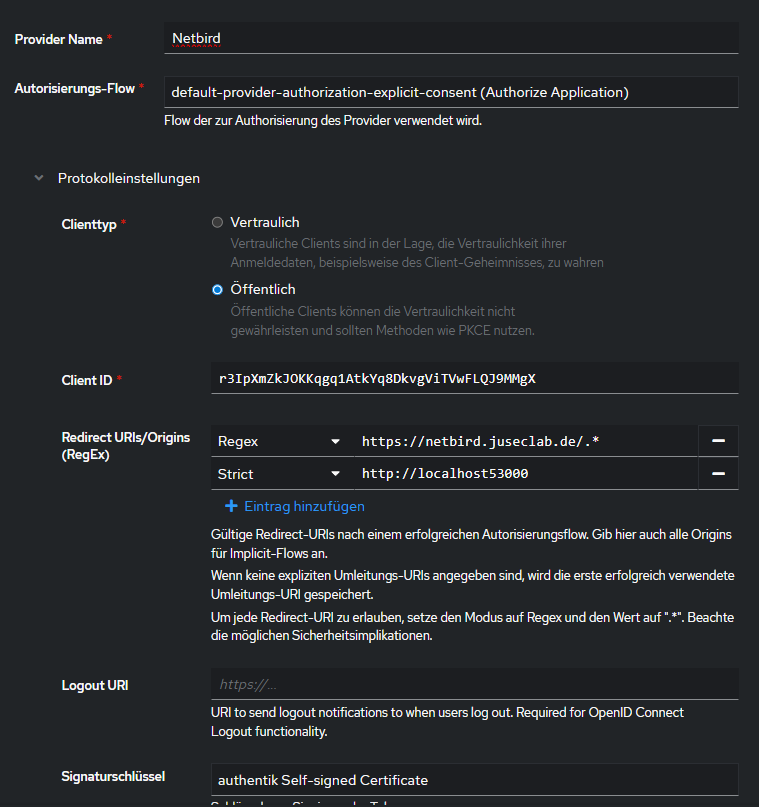The image size is (759, 807).
Task: Click the Vertraulich radio label text
Action: pyautogui.click(x=265, y=222)
